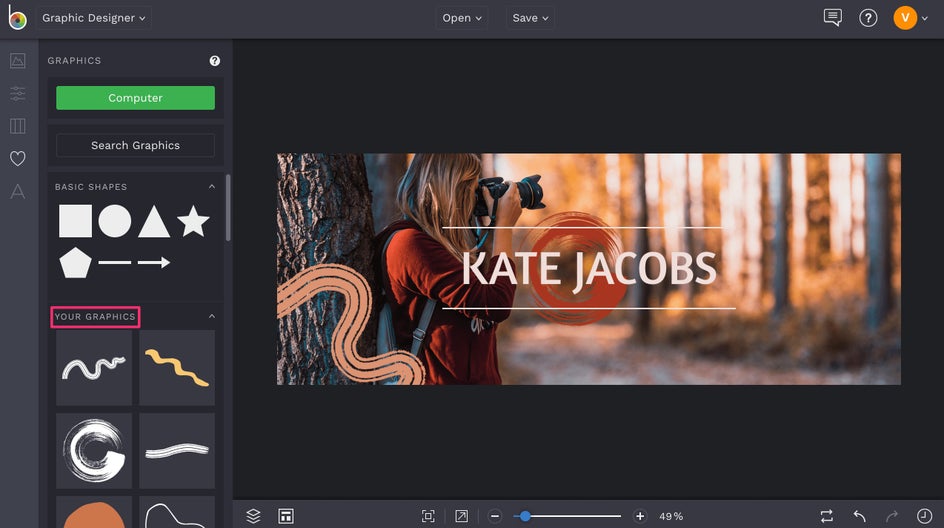Open the Open dropdown menu
This screenshot has height=528, width=944.
tap(463, 18)
